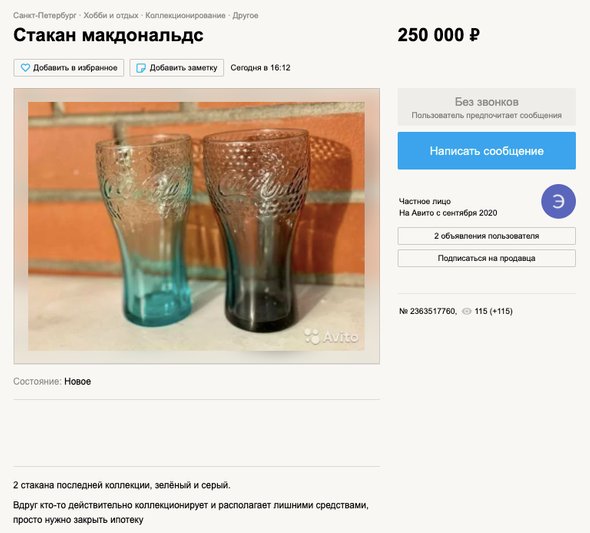Click the Частное лицо seller label

click(x=425, y=201)
